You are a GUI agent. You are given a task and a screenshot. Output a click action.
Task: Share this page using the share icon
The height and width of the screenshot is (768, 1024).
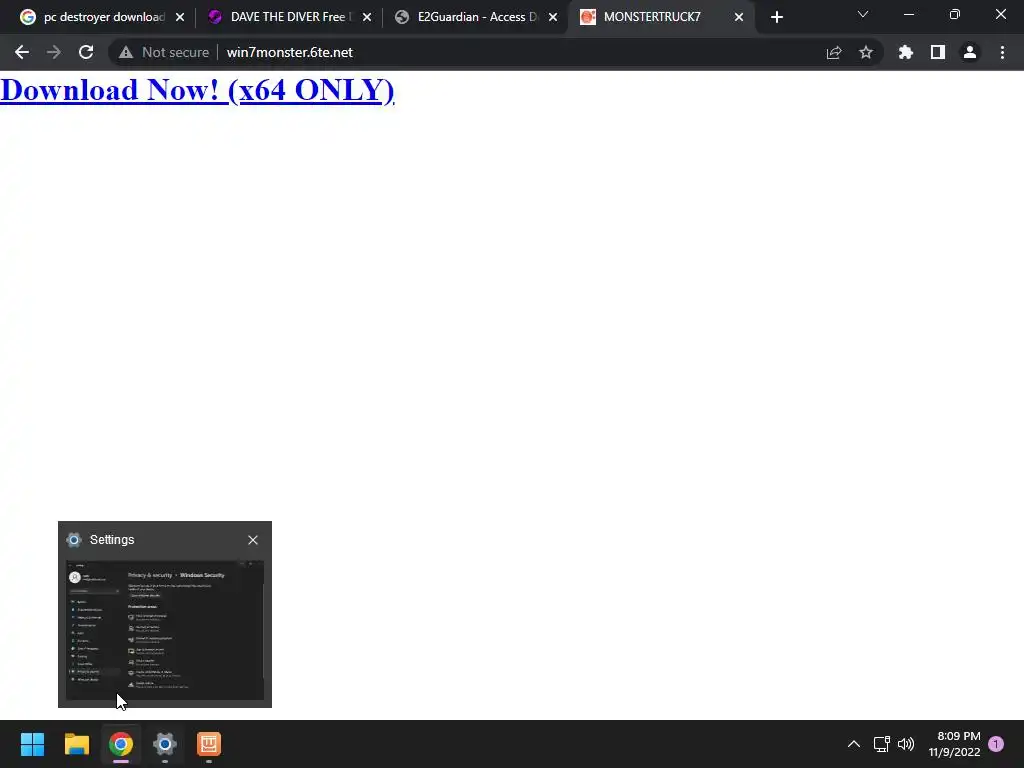tap(834, 52)
